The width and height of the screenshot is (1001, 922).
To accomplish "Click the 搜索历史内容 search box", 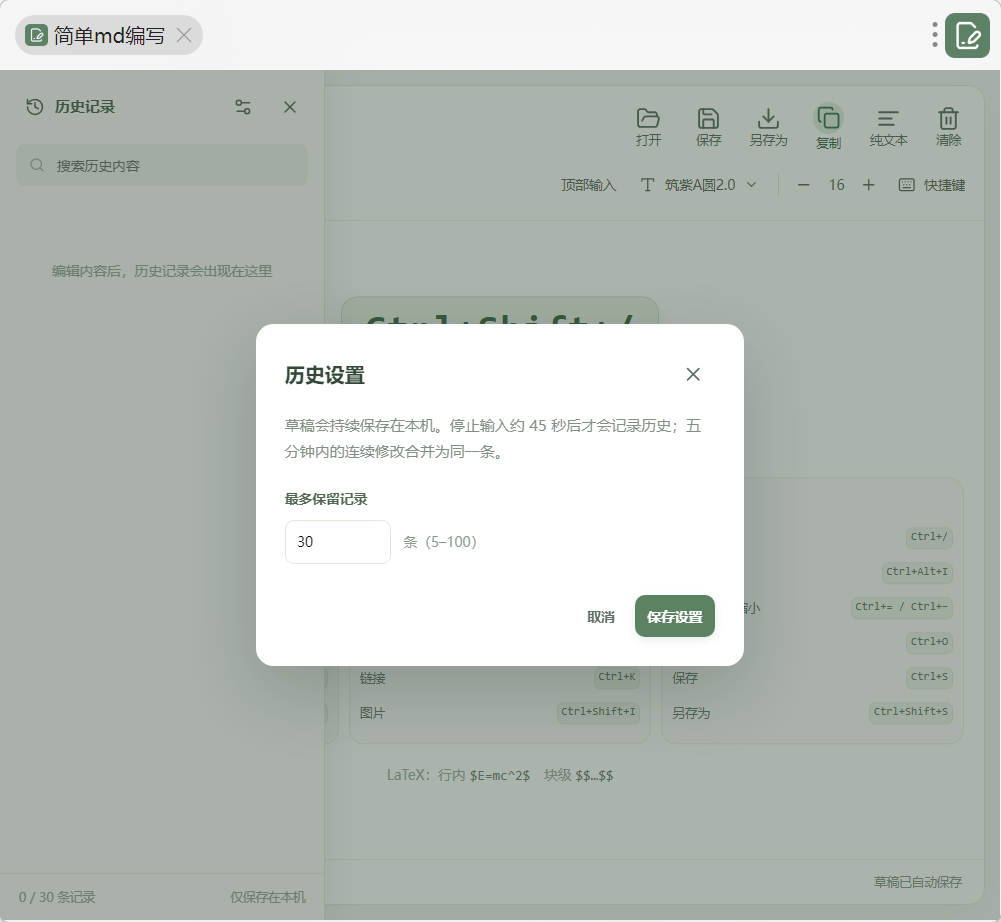I will (x=162, y=165).
